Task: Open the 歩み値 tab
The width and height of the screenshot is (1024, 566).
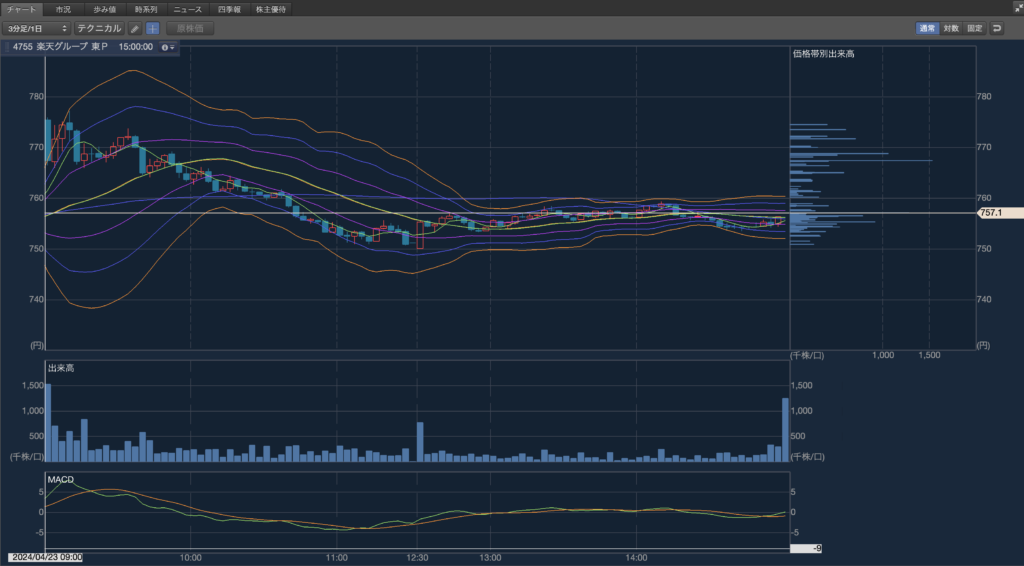Action: [104, 9]
